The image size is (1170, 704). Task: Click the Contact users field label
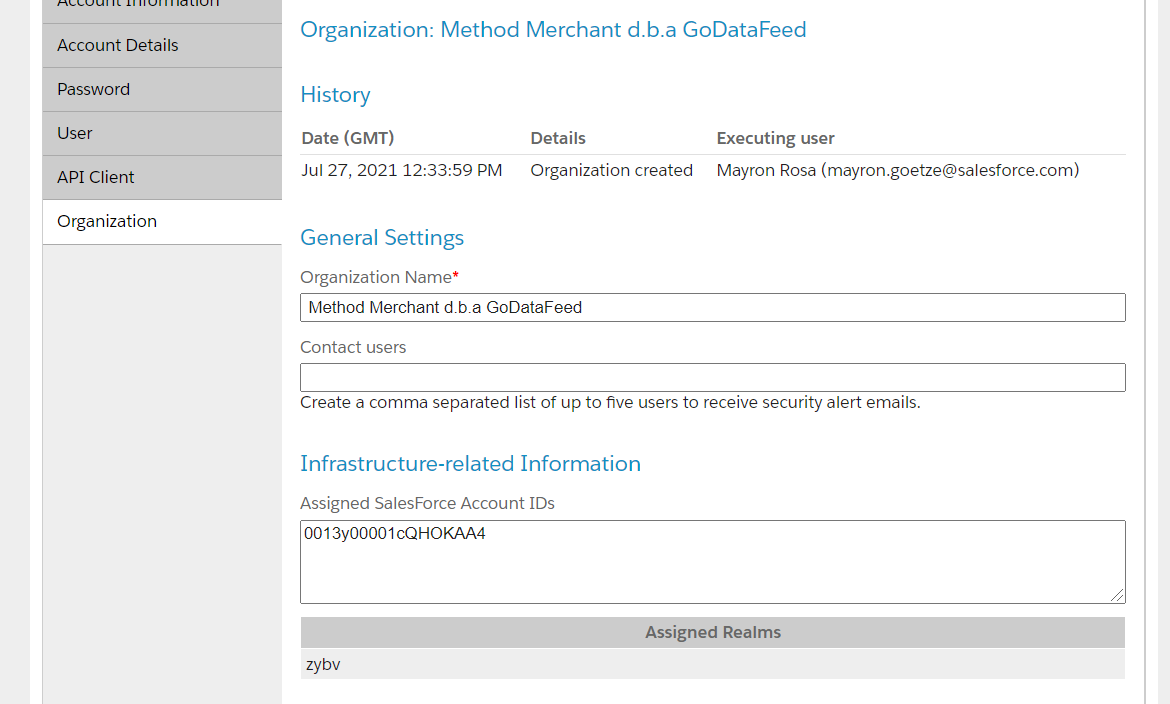click(353, 347)
